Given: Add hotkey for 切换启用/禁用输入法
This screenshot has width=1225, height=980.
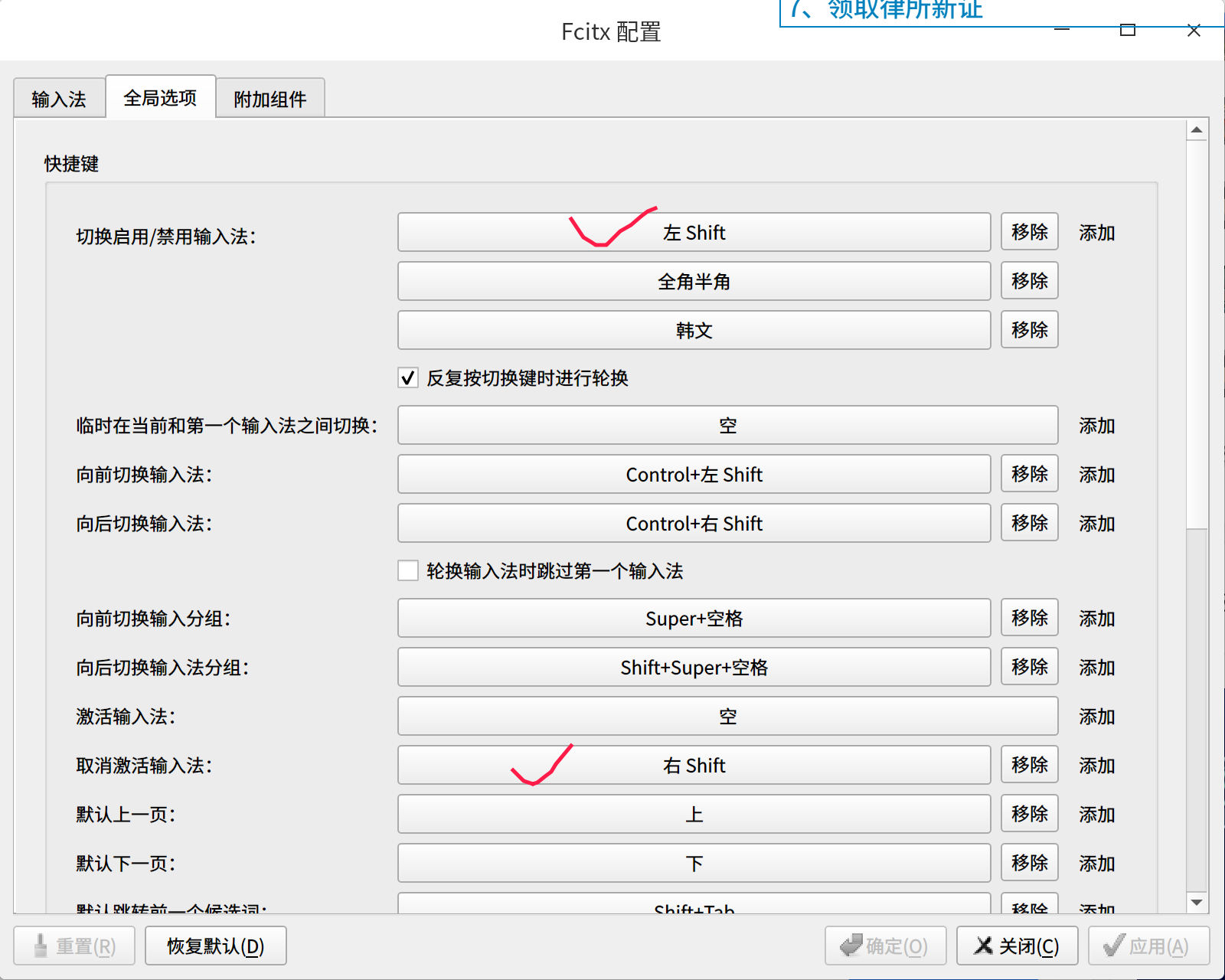Looking at the screenshot, I should [1097, 233].
